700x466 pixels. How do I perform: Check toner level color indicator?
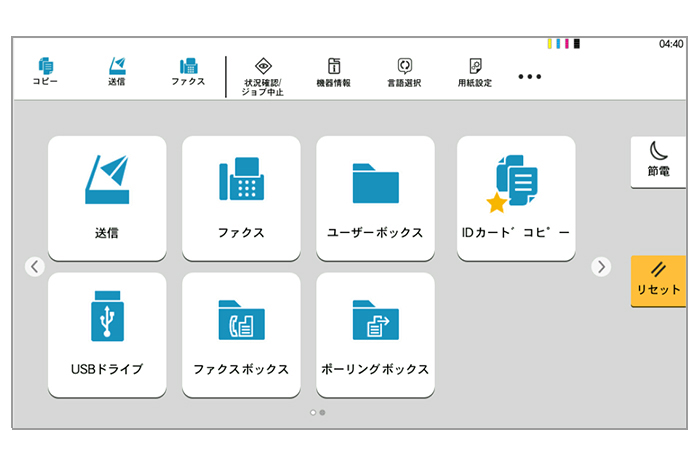coord(563,44)
